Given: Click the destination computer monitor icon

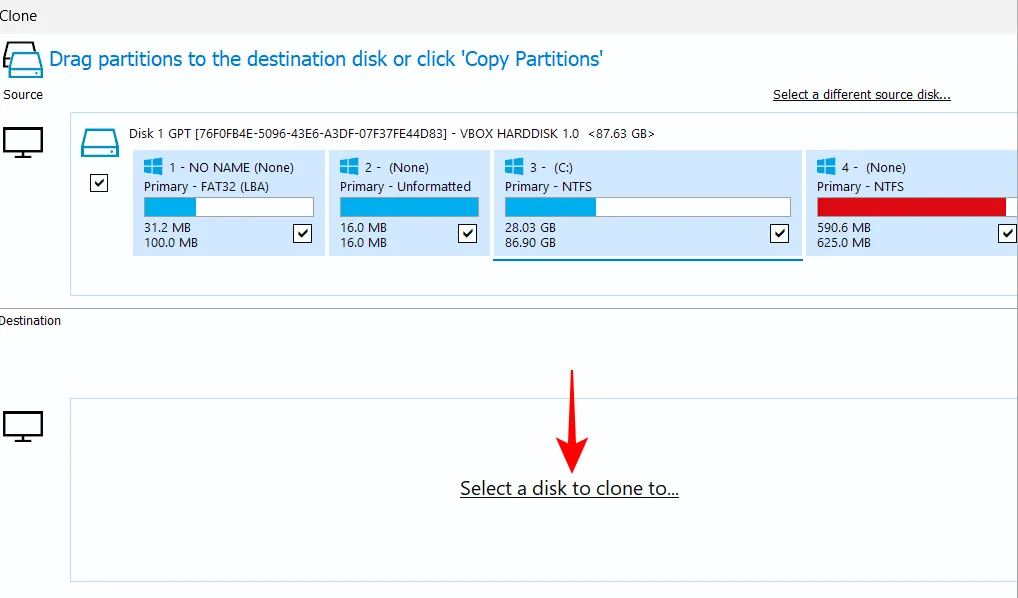Looking at the screenshot, I should click(23, 426).
